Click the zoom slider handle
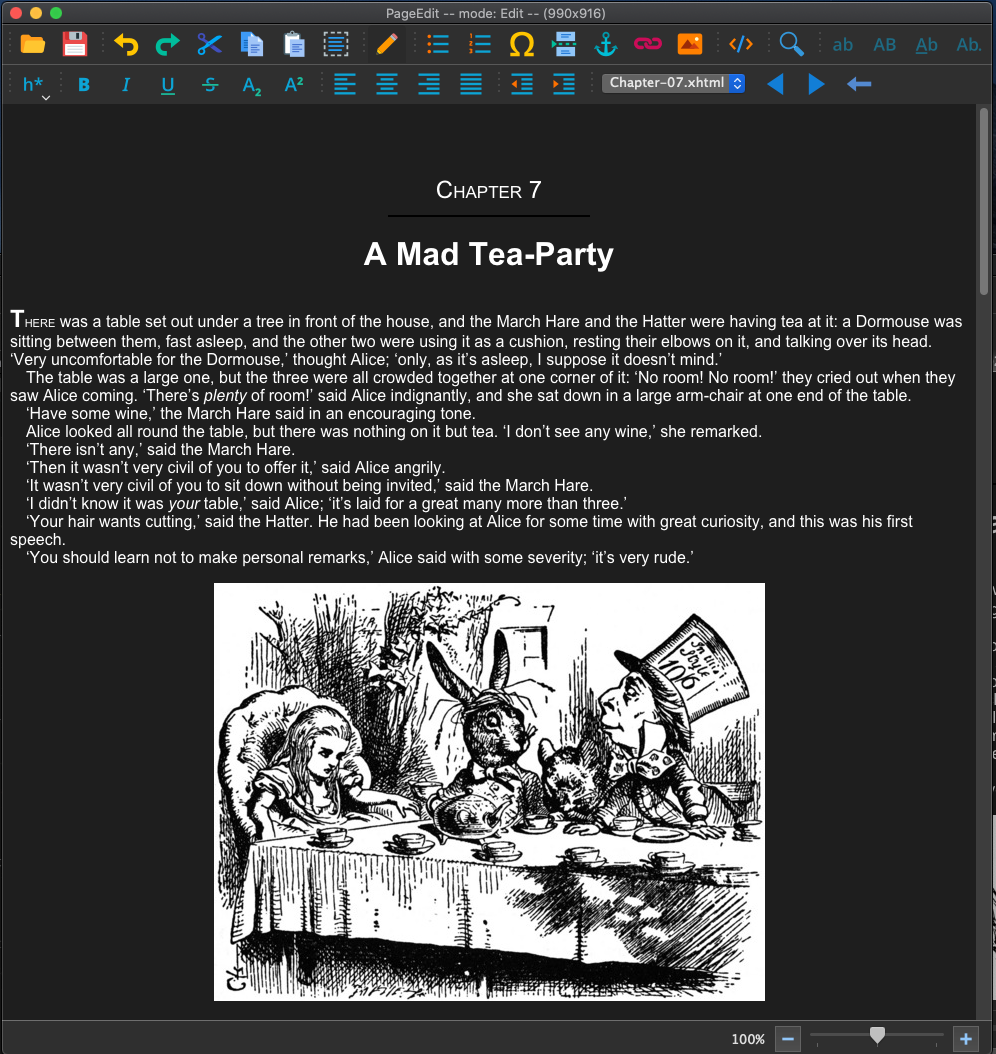The height and width of the screenshot is (1054, 996). [877, 1035]
